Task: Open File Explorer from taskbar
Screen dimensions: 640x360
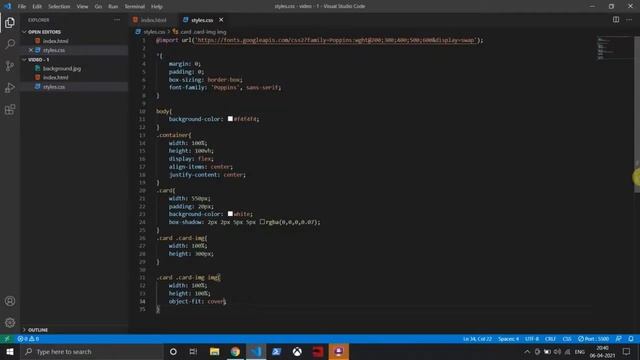Action: [214, 351]
